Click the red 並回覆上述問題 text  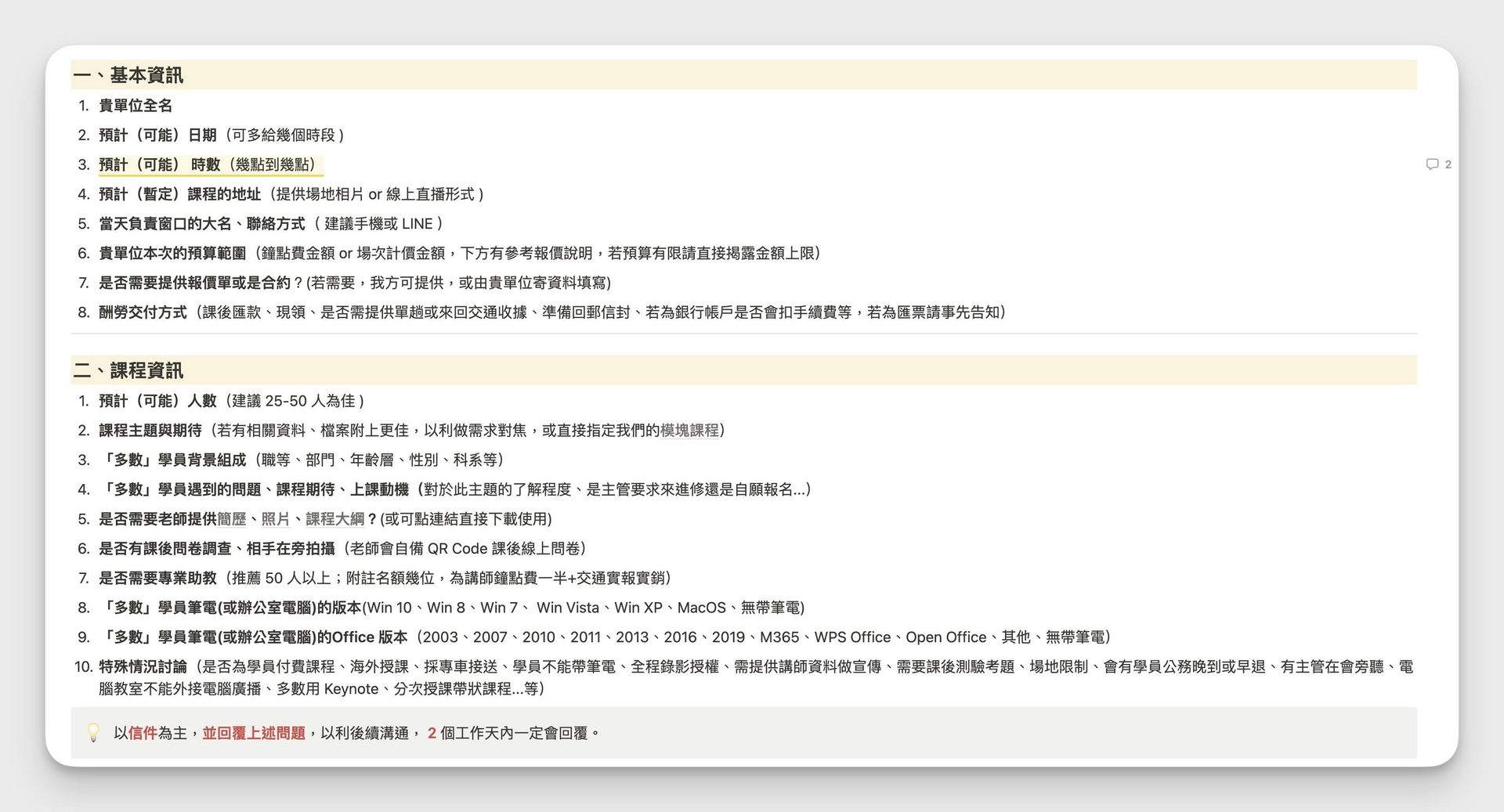pos(254,733)
